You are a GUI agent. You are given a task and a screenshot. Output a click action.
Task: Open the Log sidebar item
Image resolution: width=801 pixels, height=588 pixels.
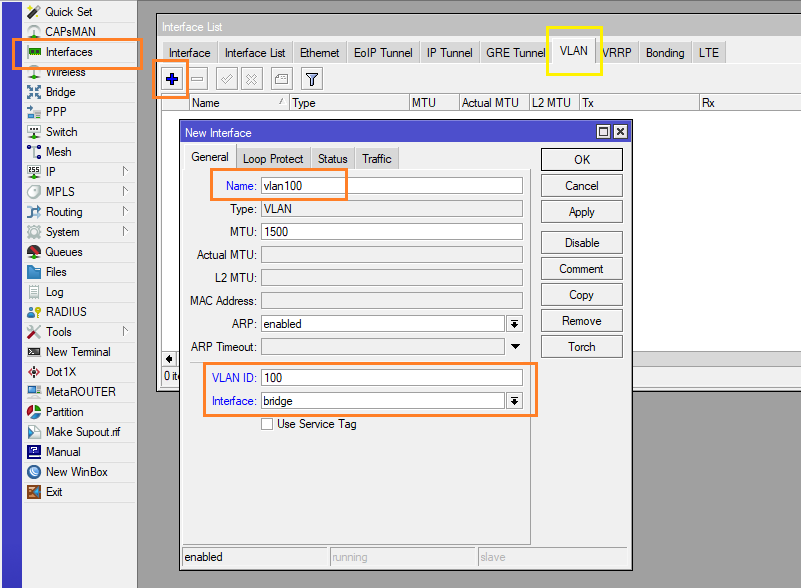coord(54,292)
